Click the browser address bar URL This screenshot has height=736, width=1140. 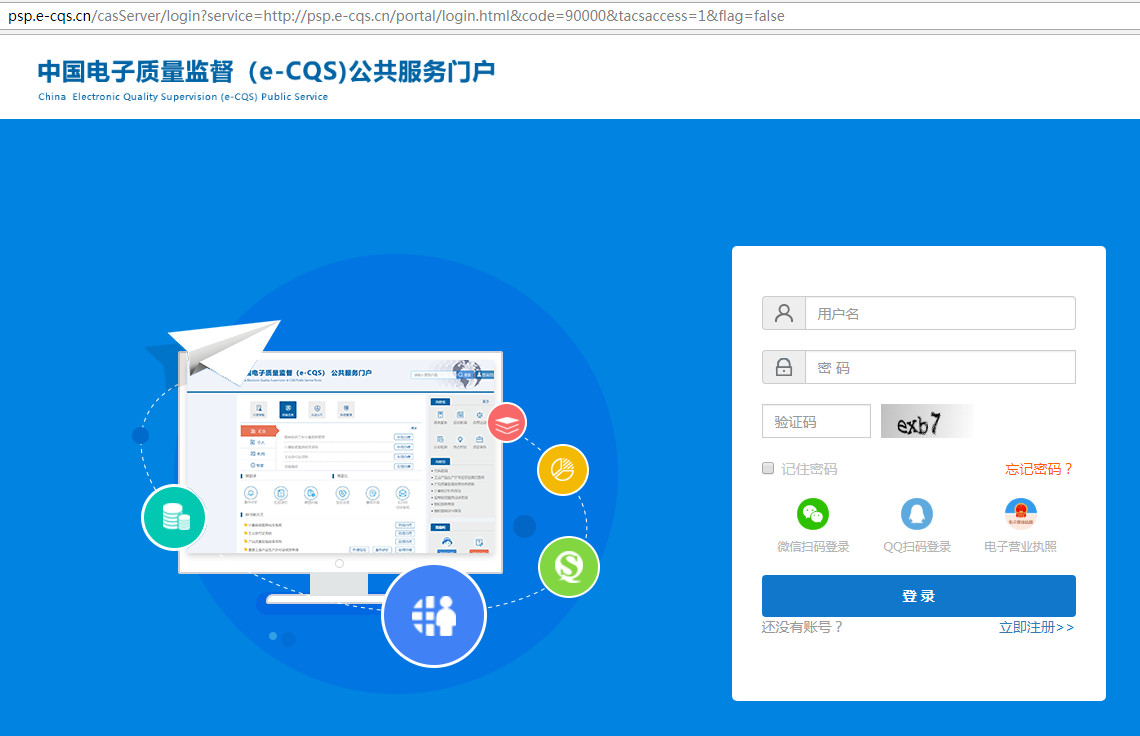click(396, 16)
